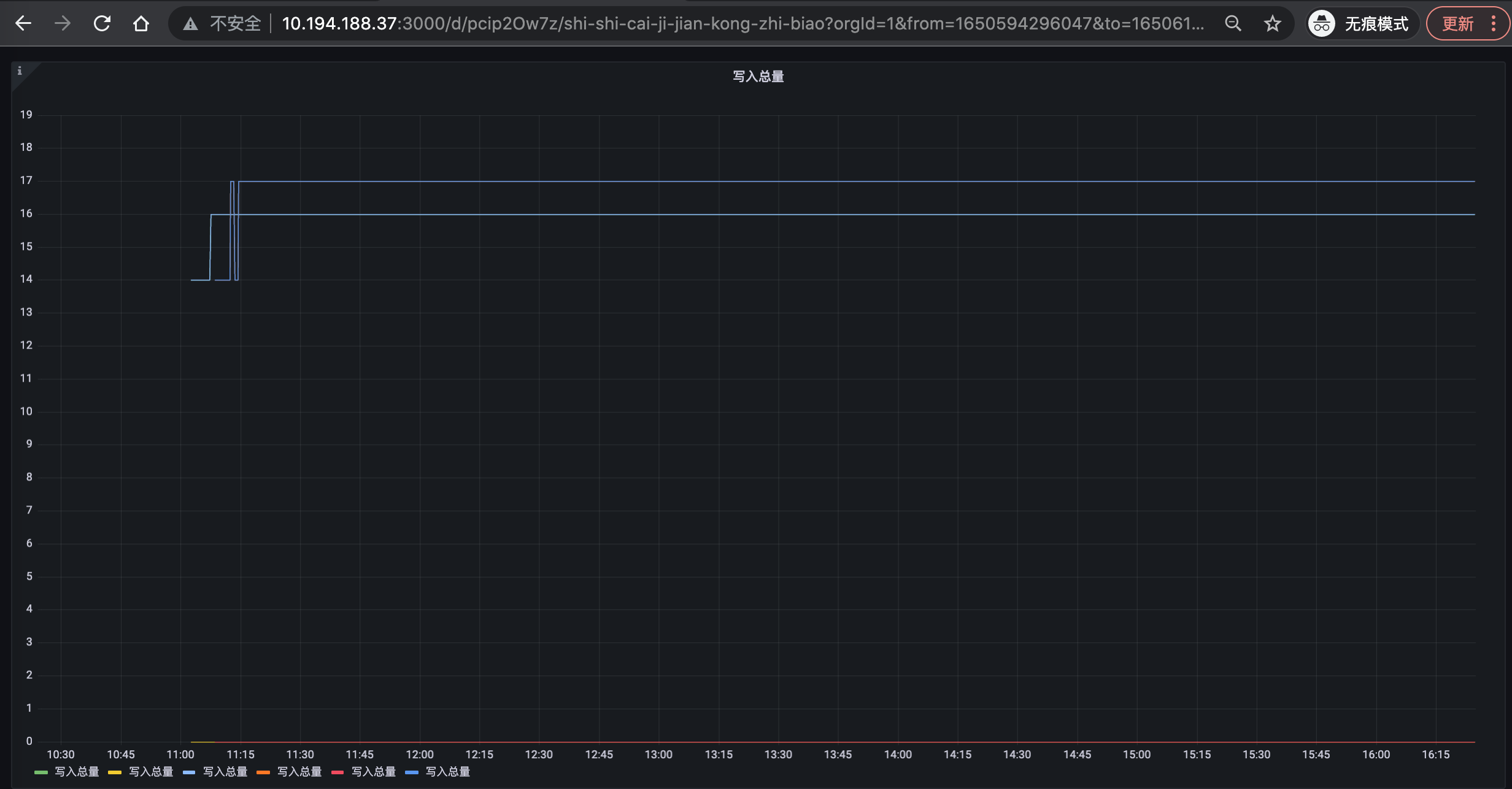Bookmark this page with the star icon

[1273, 24]
